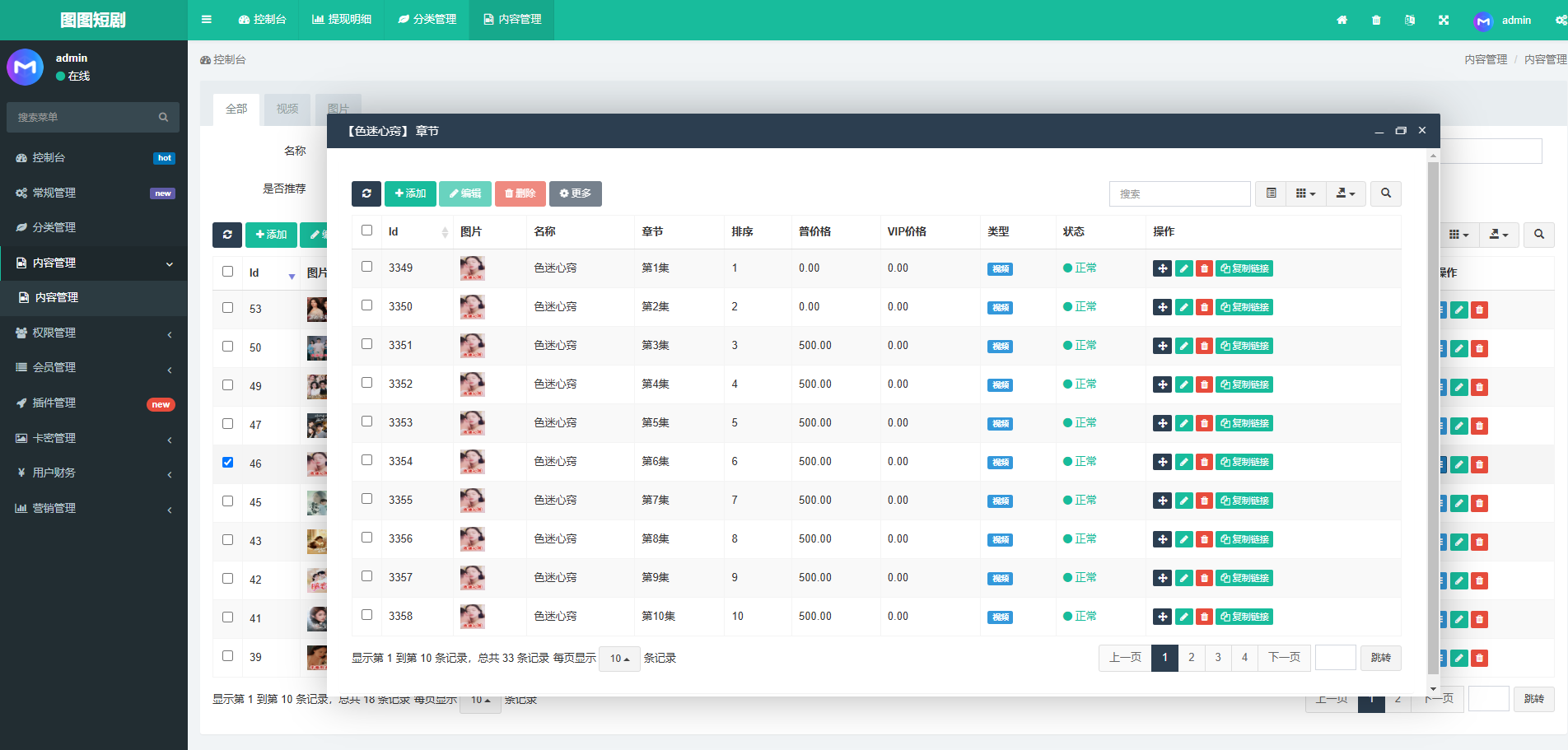Image resolution: width=1568 pixels, height=750 pixels.
Task: Click 复制链接 button for row 3358
Action: click(1244, 617)
